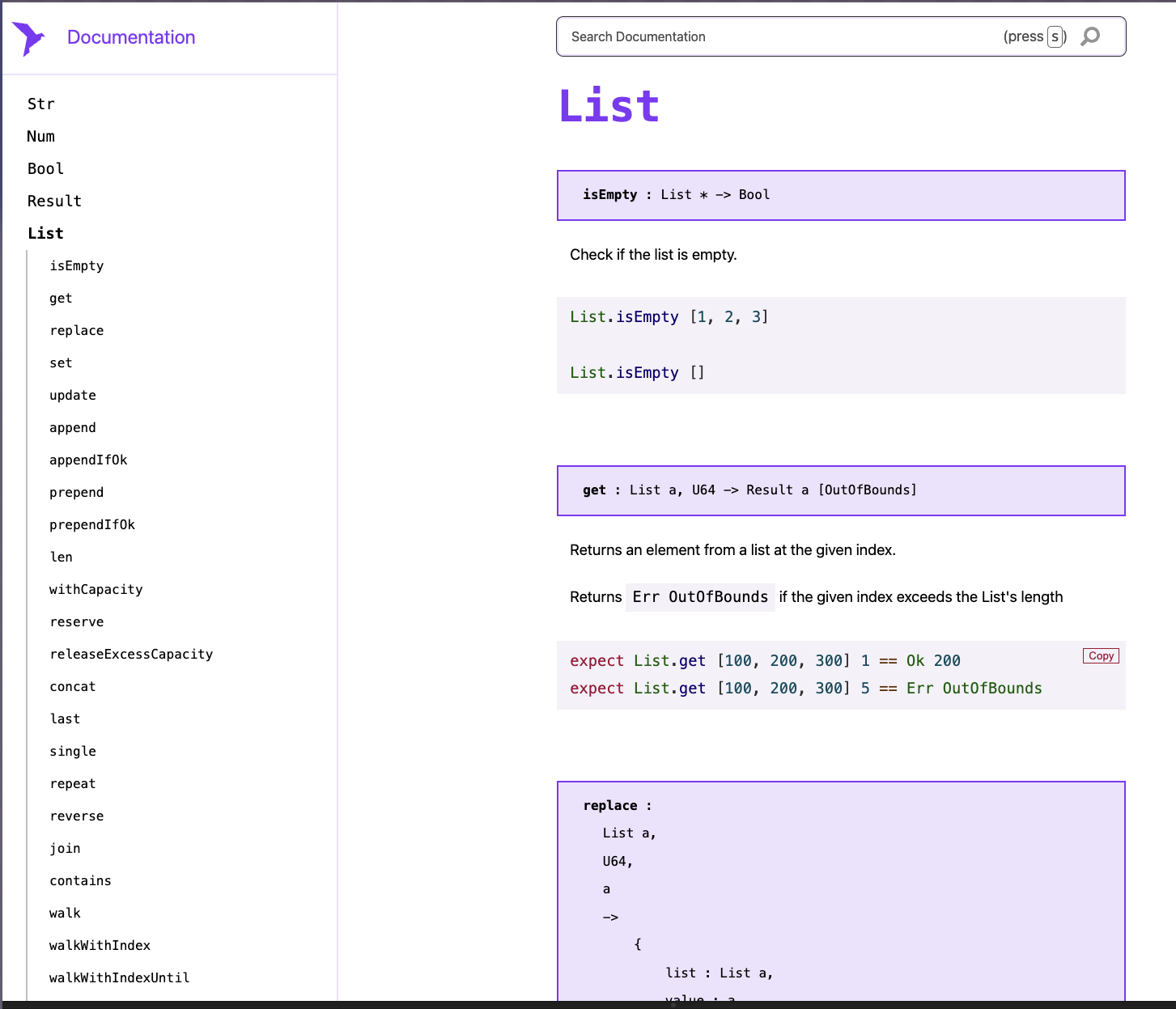
Task: Open the Documentation home link
Action: click(x=131, y=37)
